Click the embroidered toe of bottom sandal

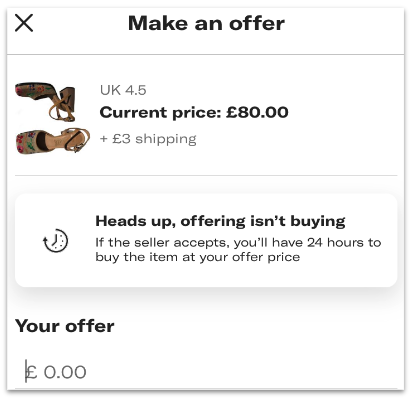26,142
